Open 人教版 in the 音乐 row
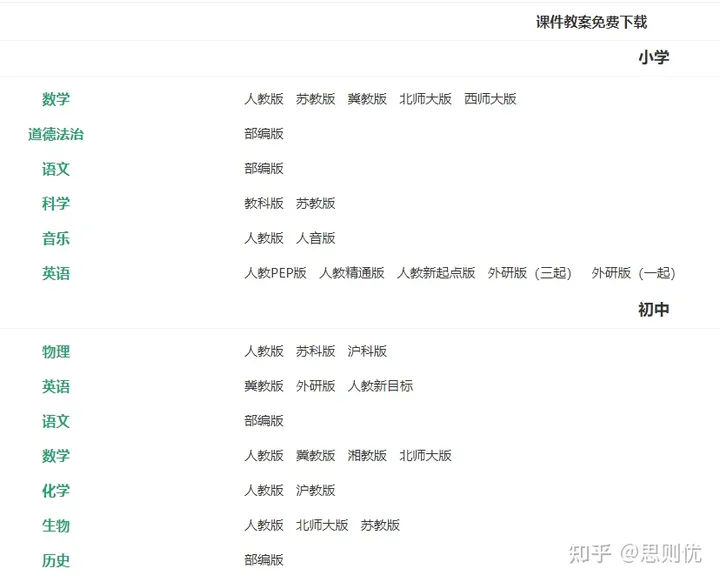 264,238
